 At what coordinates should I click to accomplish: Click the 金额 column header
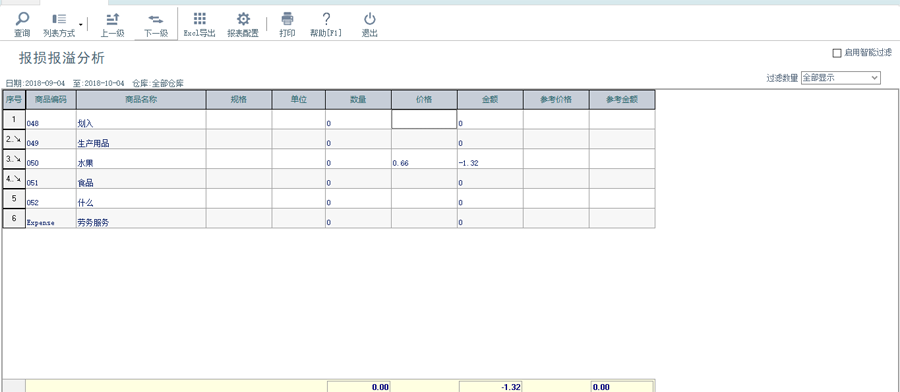tap(490, 99)
